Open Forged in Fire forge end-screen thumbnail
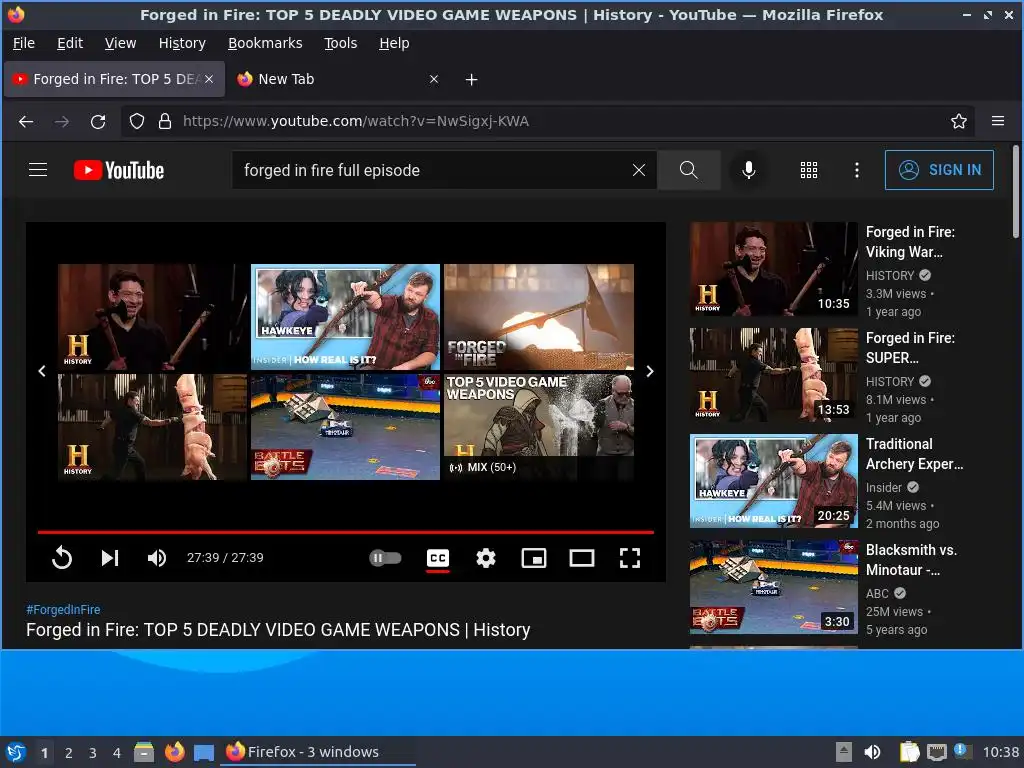This screenshot has width=1024, height=768. (x=539, y=317)
